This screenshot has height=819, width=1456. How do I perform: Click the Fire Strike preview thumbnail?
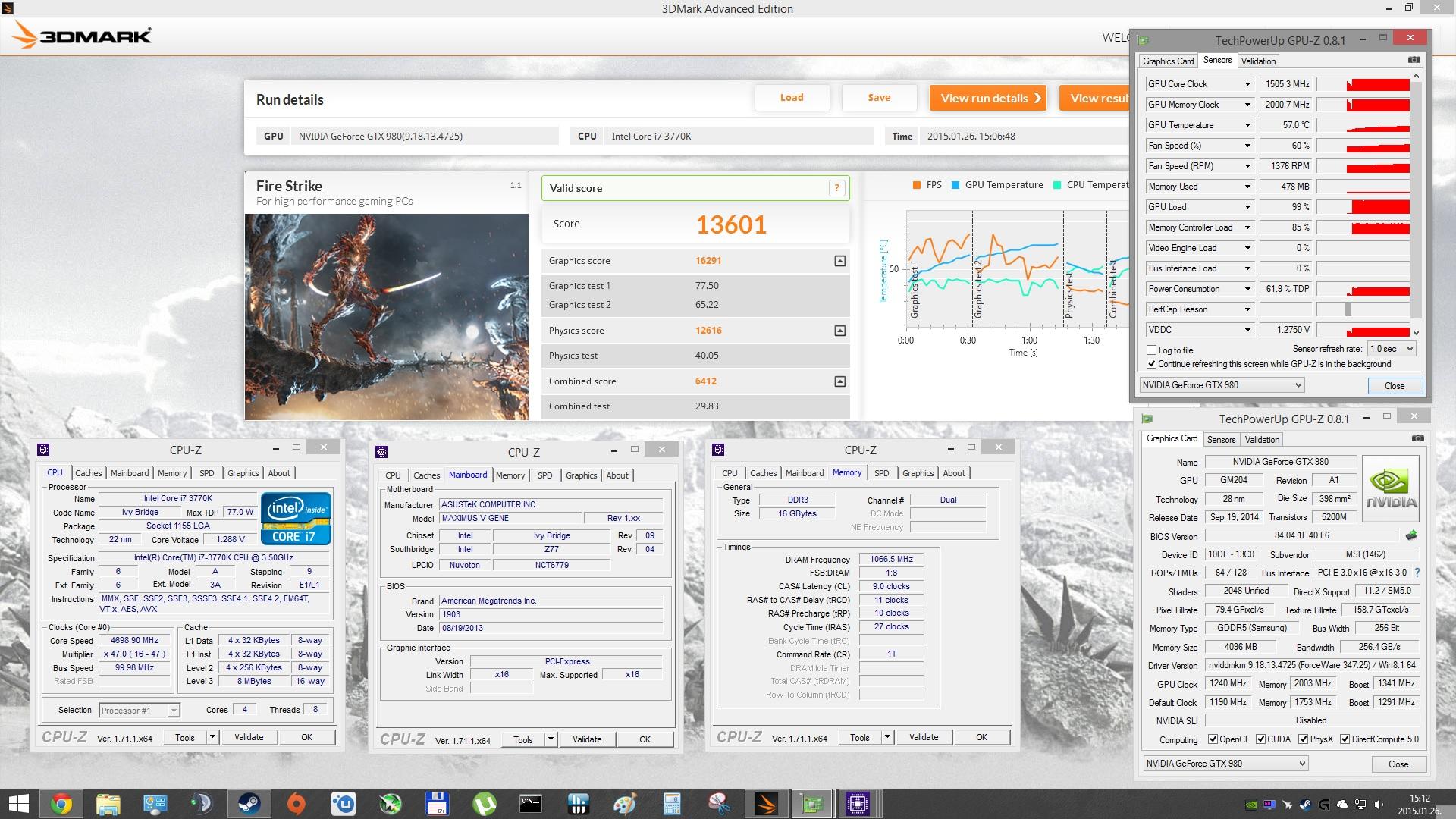[386, 317]
